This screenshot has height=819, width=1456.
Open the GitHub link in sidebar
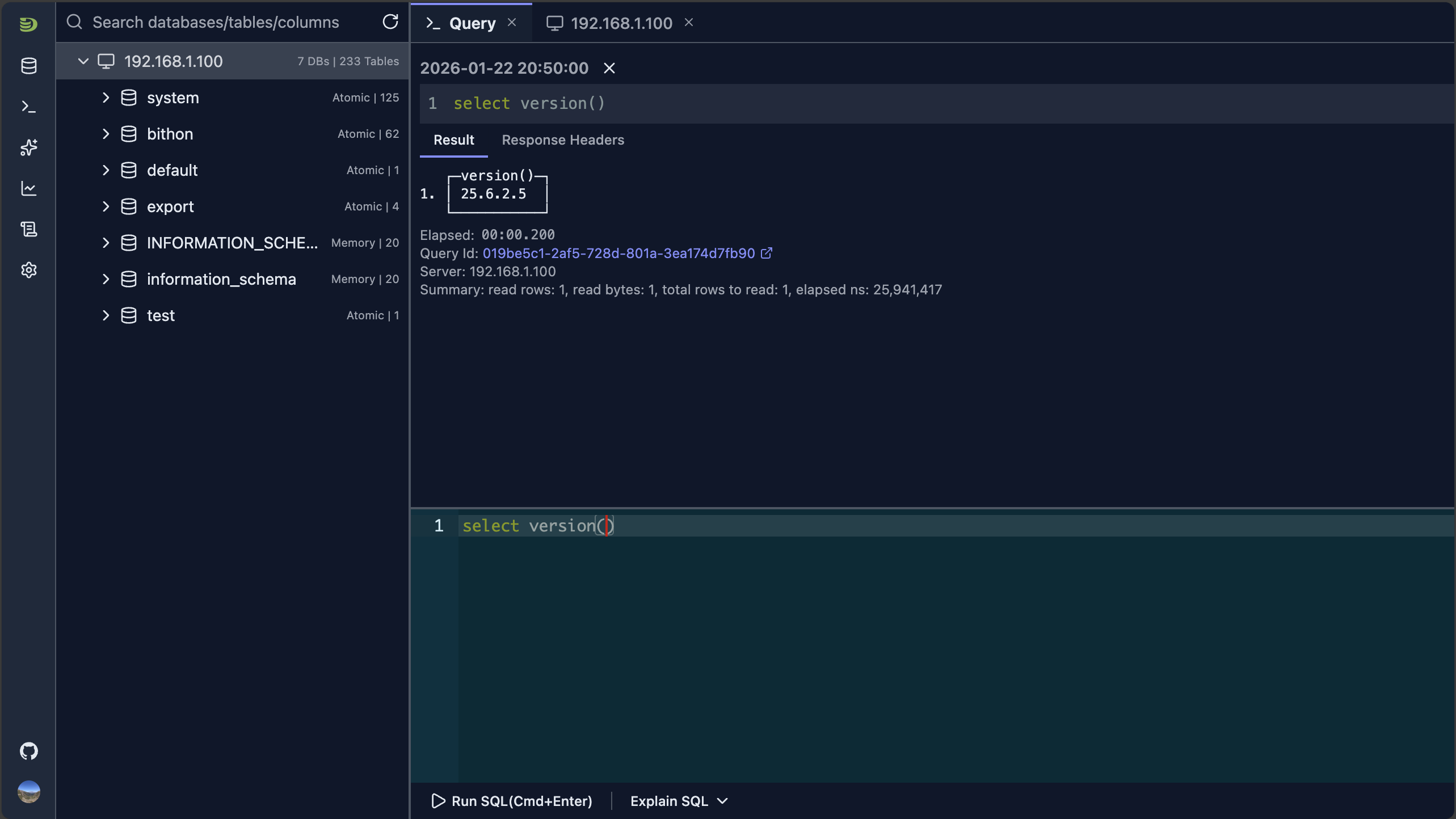28,751
